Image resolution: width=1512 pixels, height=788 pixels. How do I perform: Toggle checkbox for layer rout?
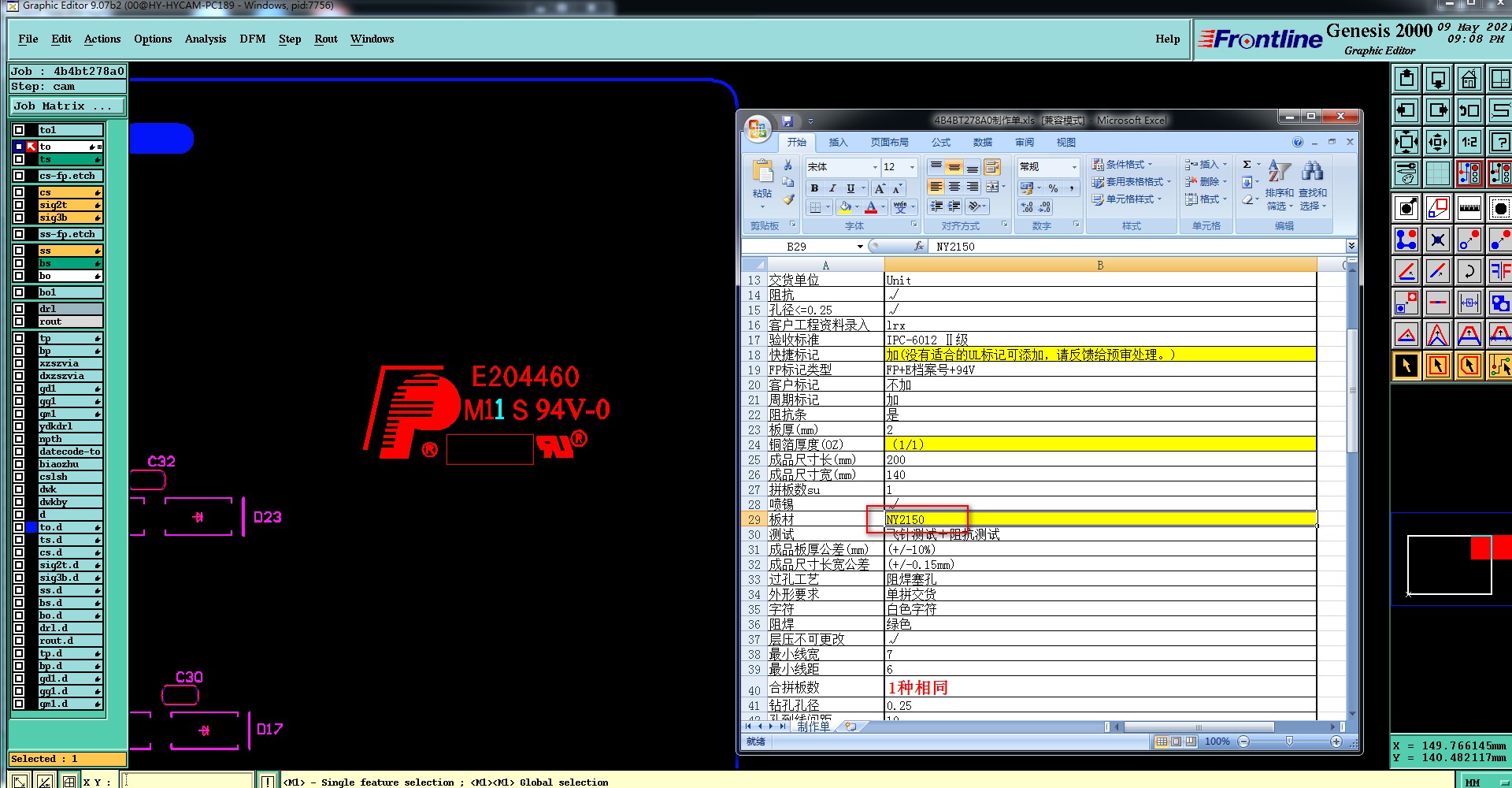click(x=19, y=322)
